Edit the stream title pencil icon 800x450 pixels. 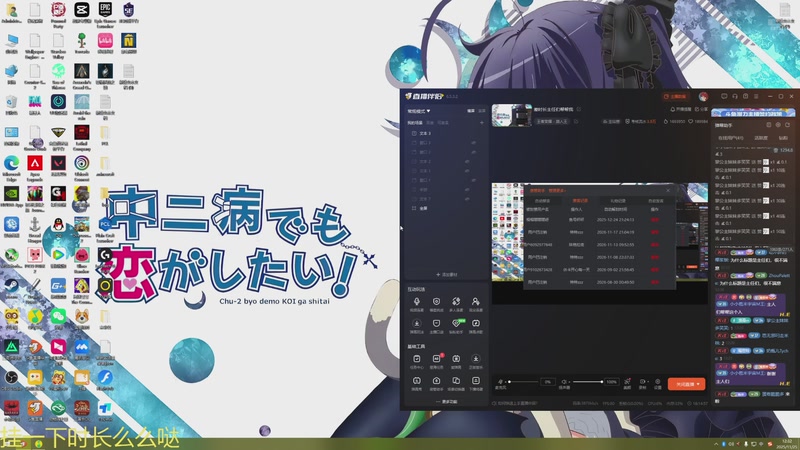(579, 109)
